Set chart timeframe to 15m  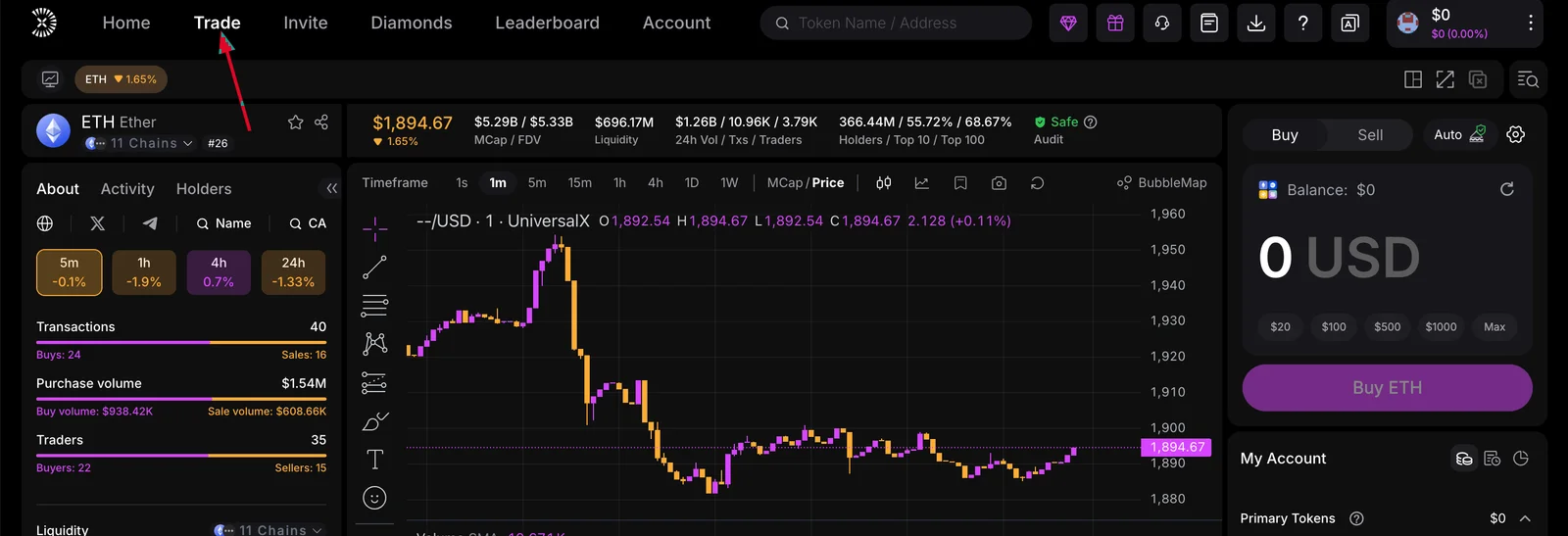click(580, 183)
